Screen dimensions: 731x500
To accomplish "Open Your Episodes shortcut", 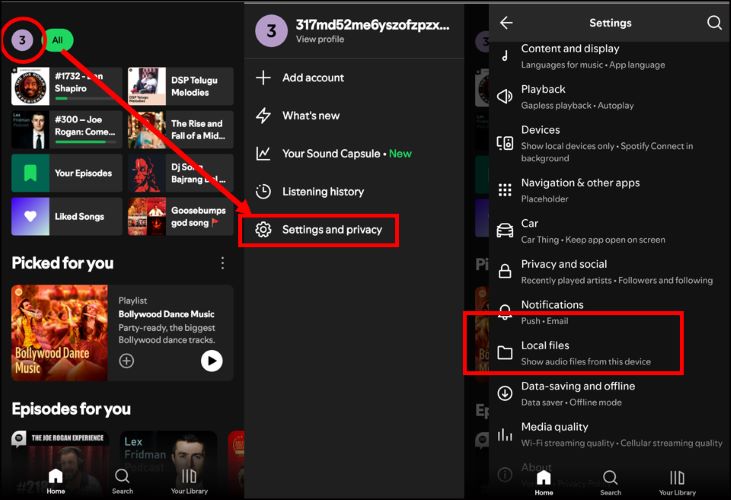I will click(67, 173).
